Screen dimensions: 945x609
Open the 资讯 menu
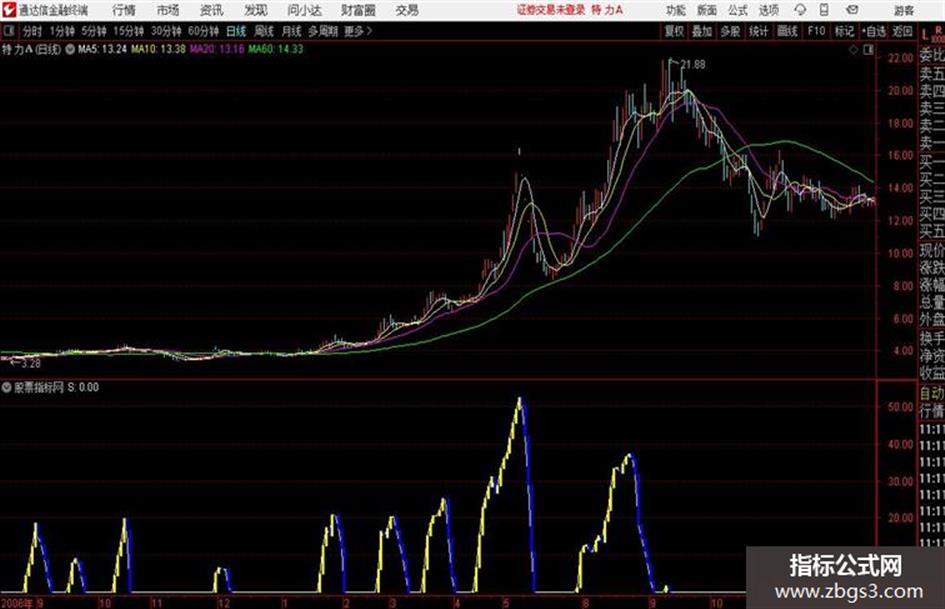(212, 10)
